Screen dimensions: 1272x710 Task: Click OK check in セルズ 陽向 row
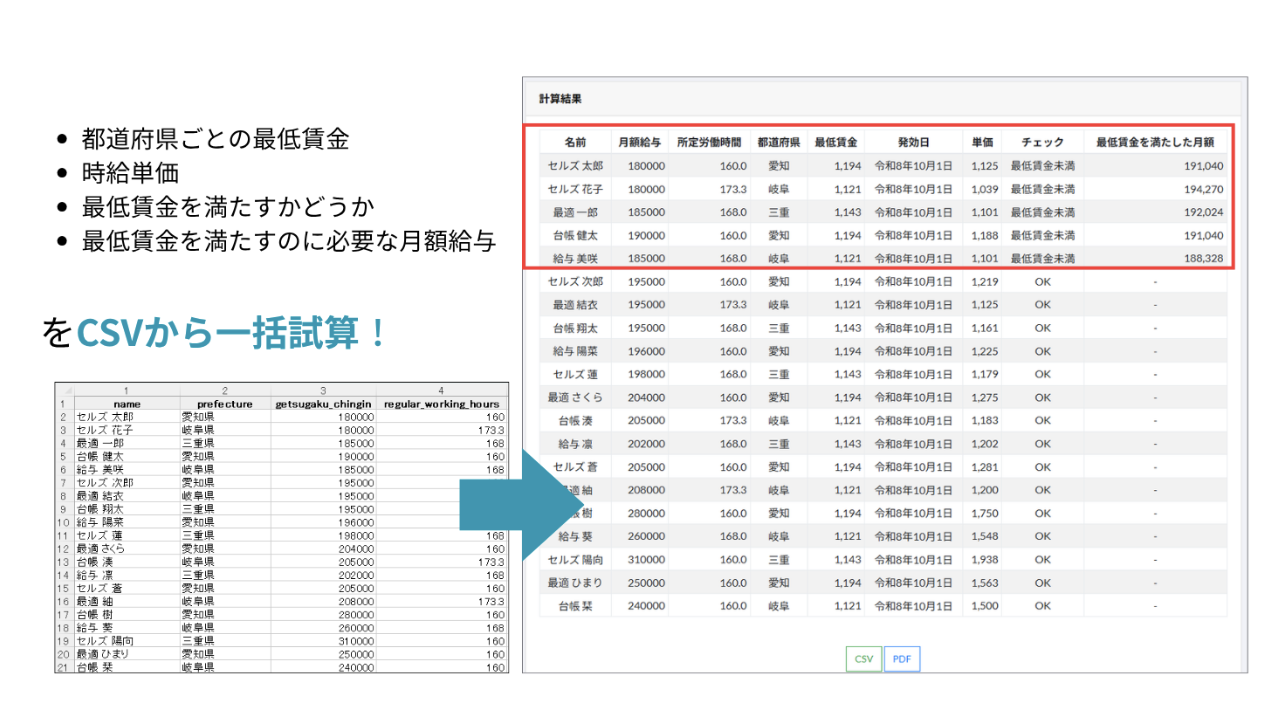click(1043, 559)
